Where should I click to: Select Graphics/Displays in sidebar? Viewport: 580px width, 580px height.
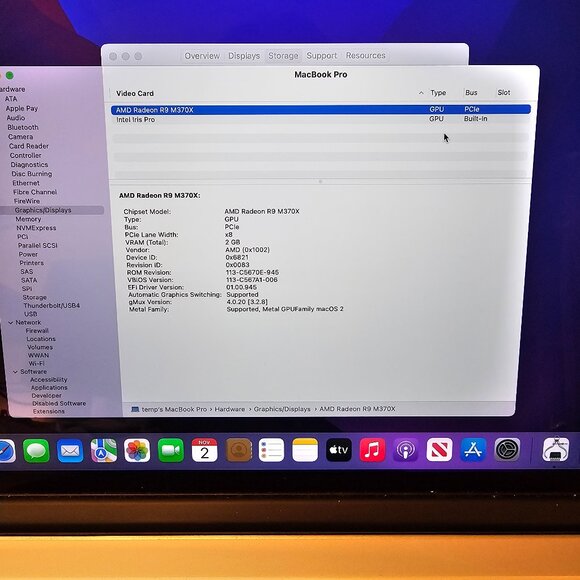pyautogui.click(x=52, y=210)
